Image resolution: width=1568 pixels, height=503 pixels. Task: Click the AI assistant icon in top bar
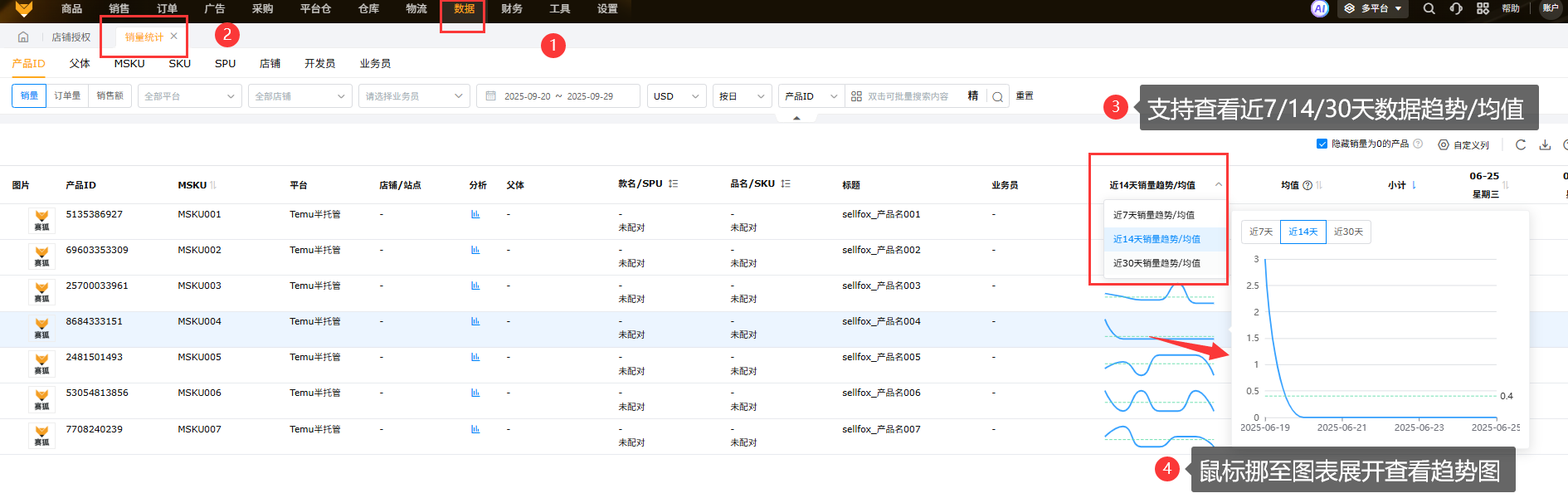point(1319,9)
